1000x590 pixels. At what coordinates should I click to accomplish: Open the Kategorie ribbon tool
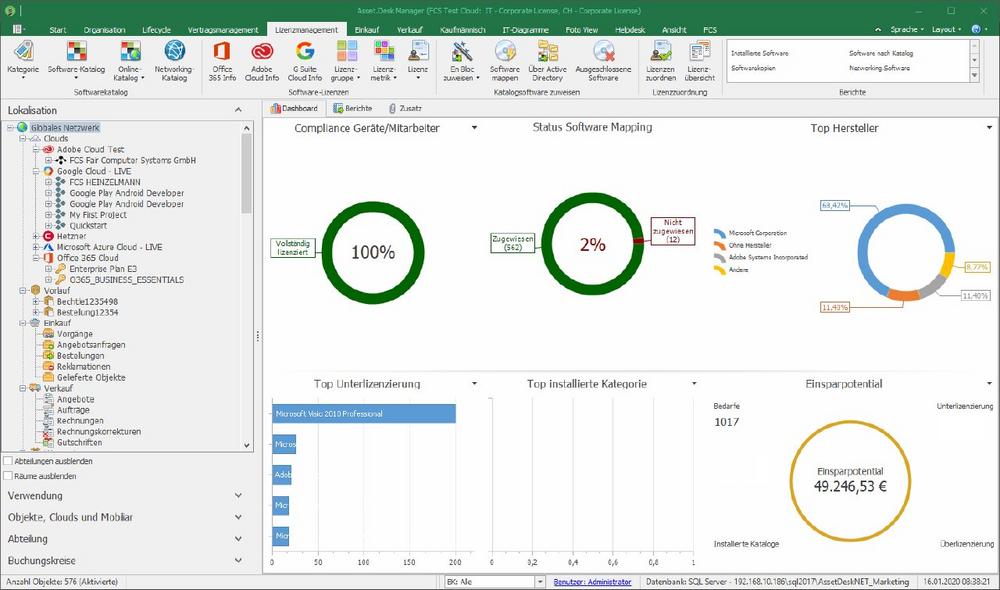[x=23, y=60]
